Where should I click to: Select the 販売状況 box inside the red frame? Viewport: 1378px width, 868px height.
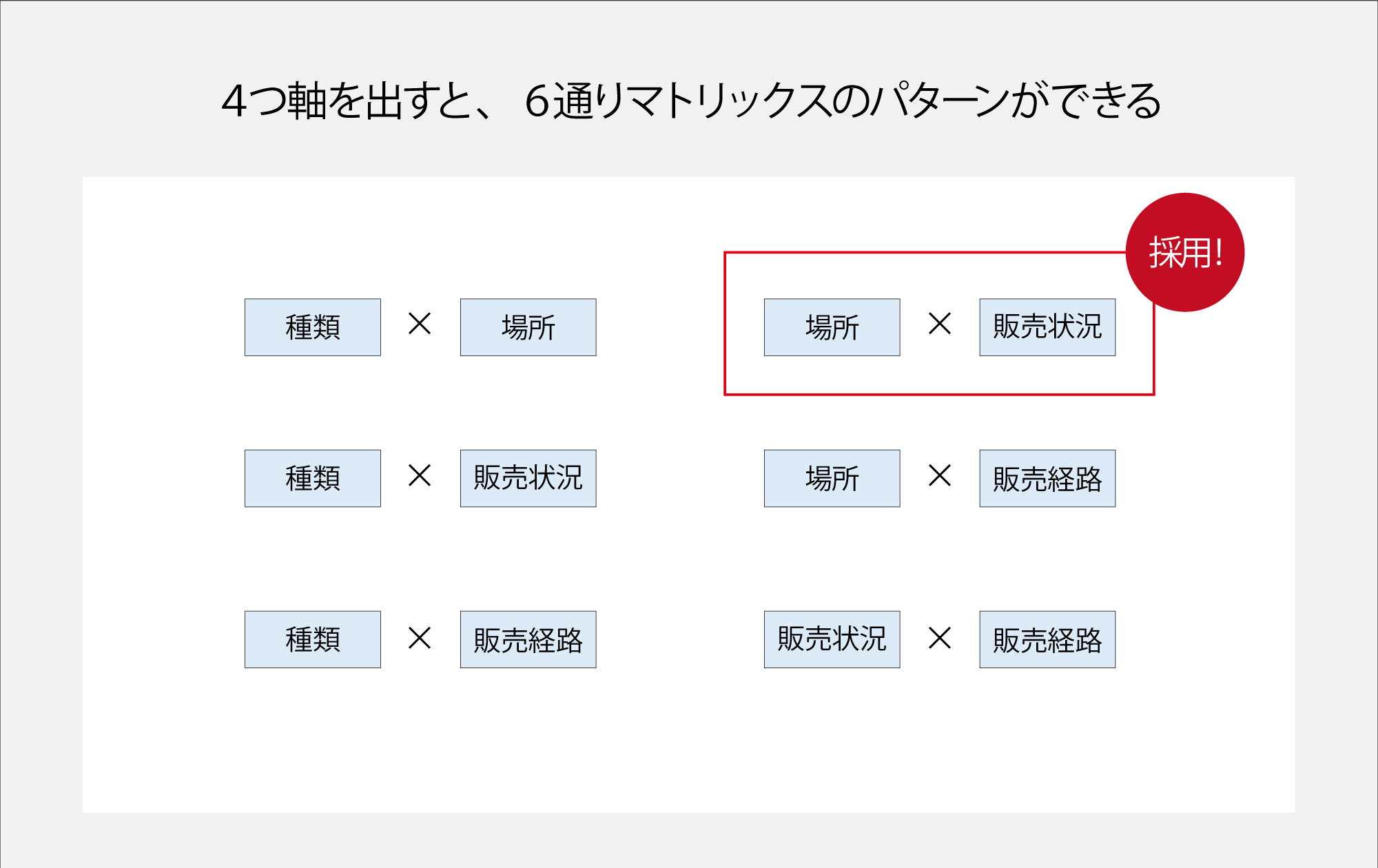click(x=1048, y=327)
